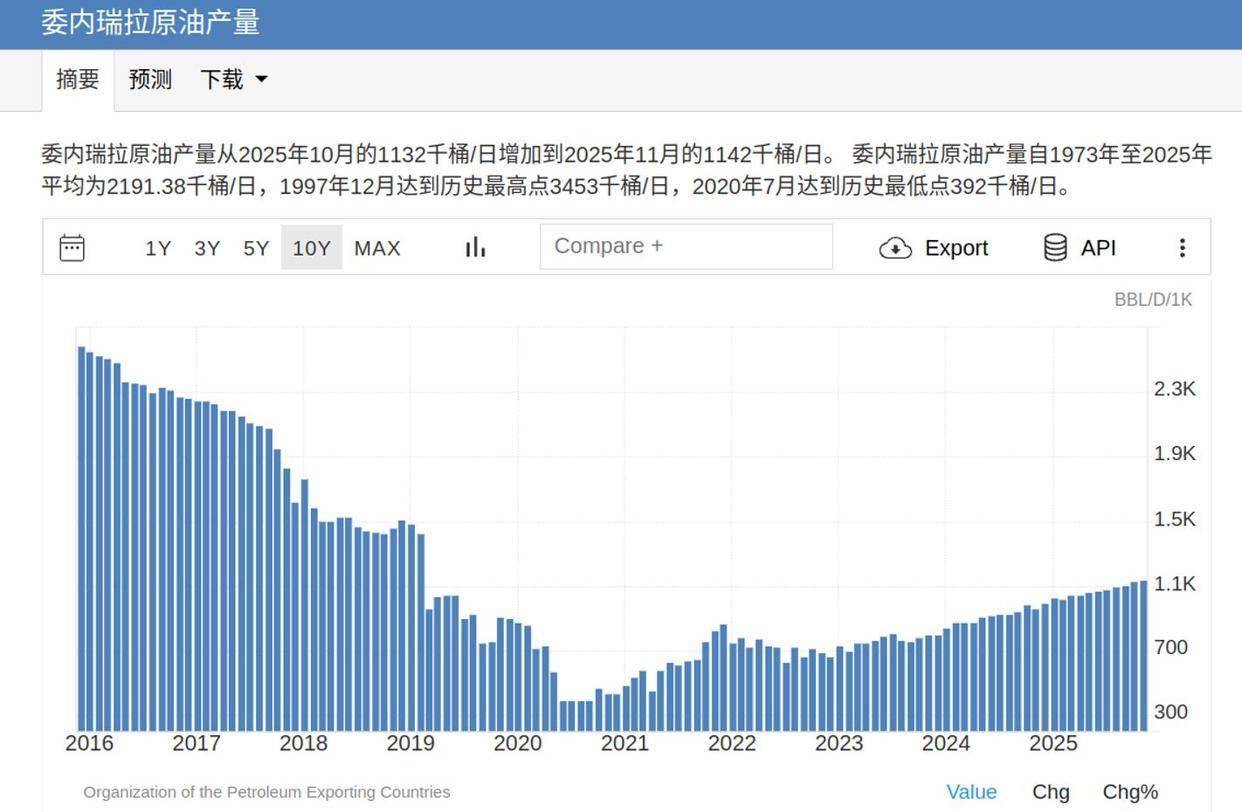Select the 5Y time range
The height and width of the screenshot is (812, 1242).
[256, 248]
